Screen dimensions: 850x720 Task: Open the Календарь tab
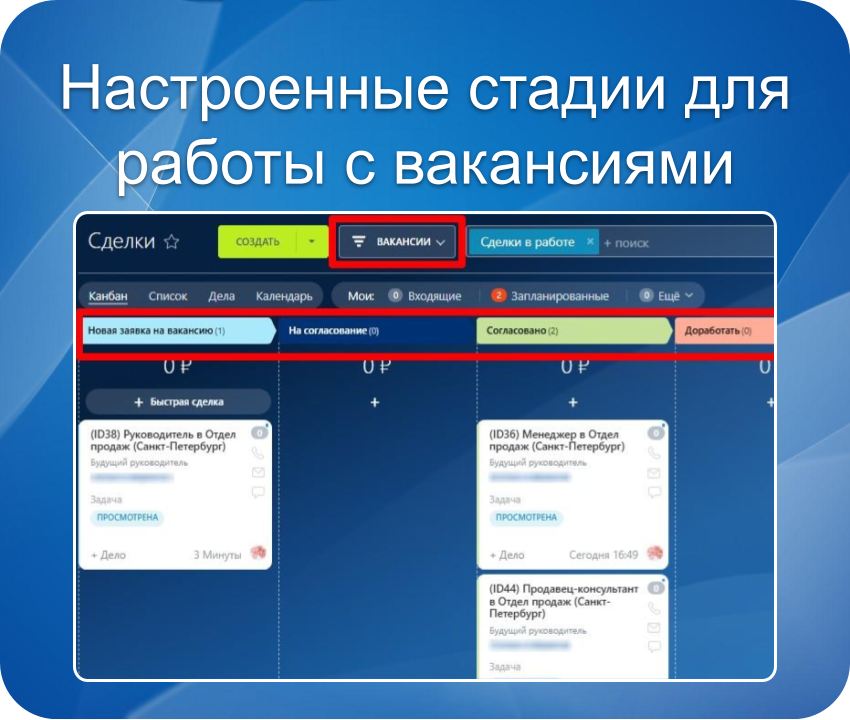284,296
